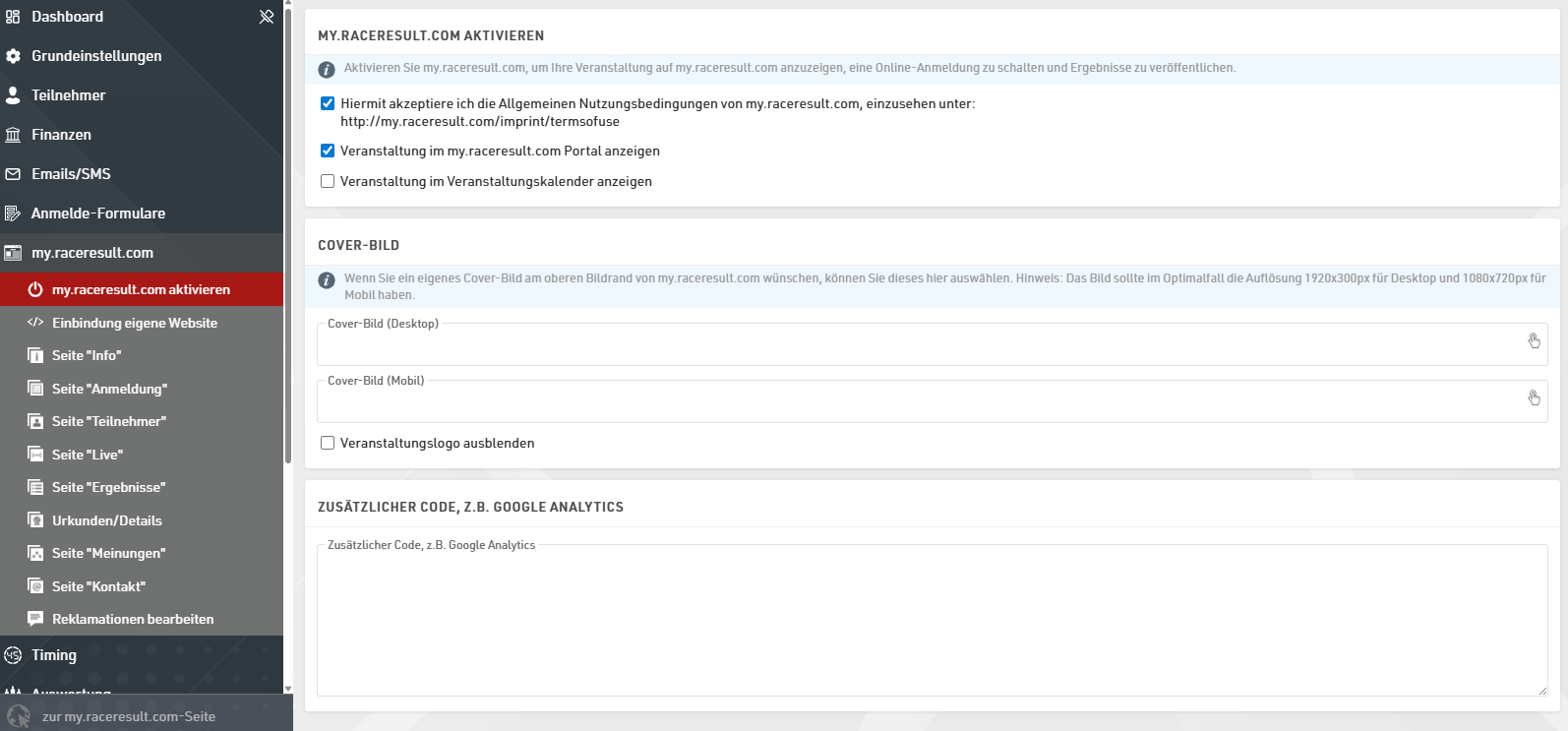Click the Emails/SMS envelope icon
The height and width of the screenshot is (731, 1568).
[13, 174]
